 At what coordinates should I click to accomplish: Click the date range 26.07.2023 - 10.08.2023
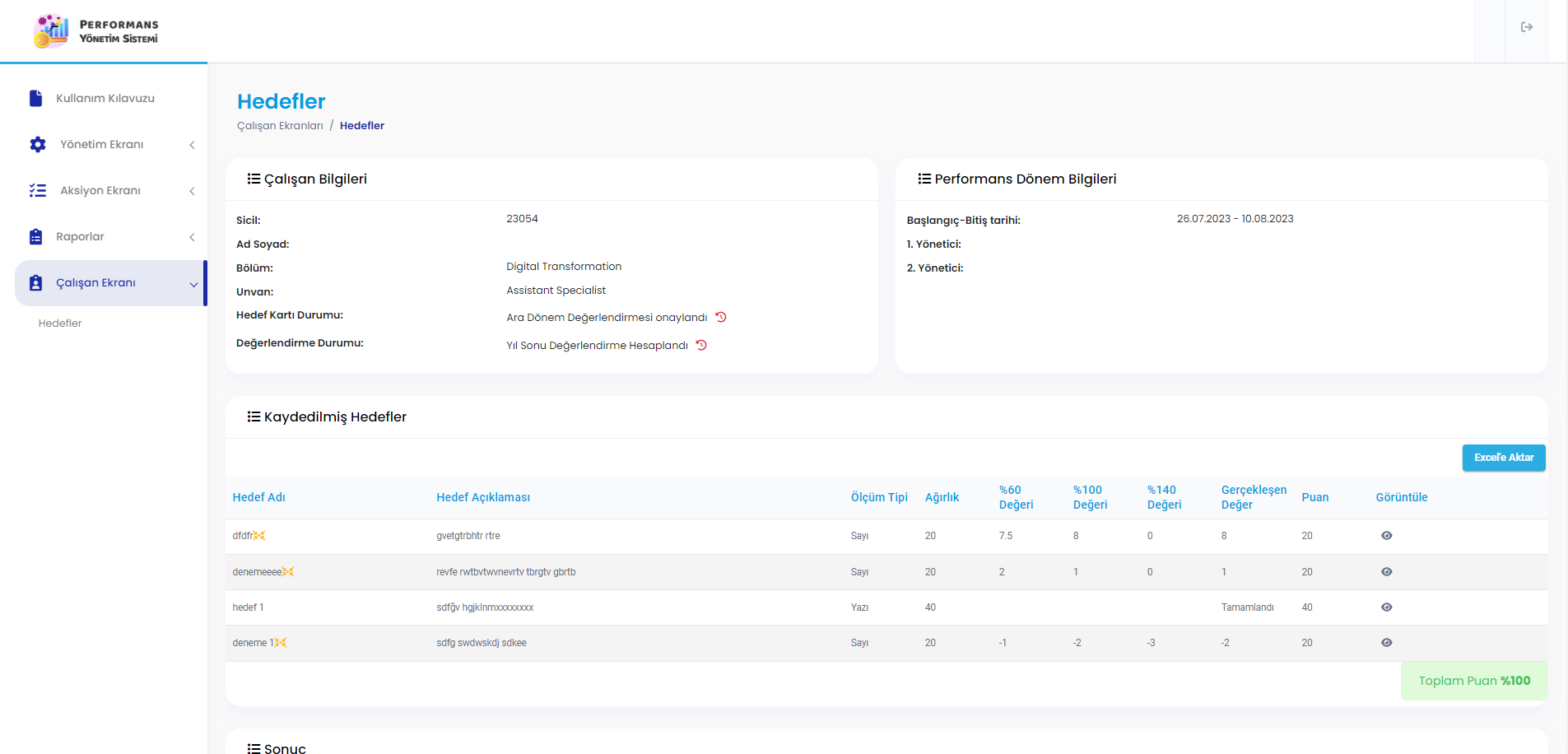pyautogui.click(x=1235, y=219)
